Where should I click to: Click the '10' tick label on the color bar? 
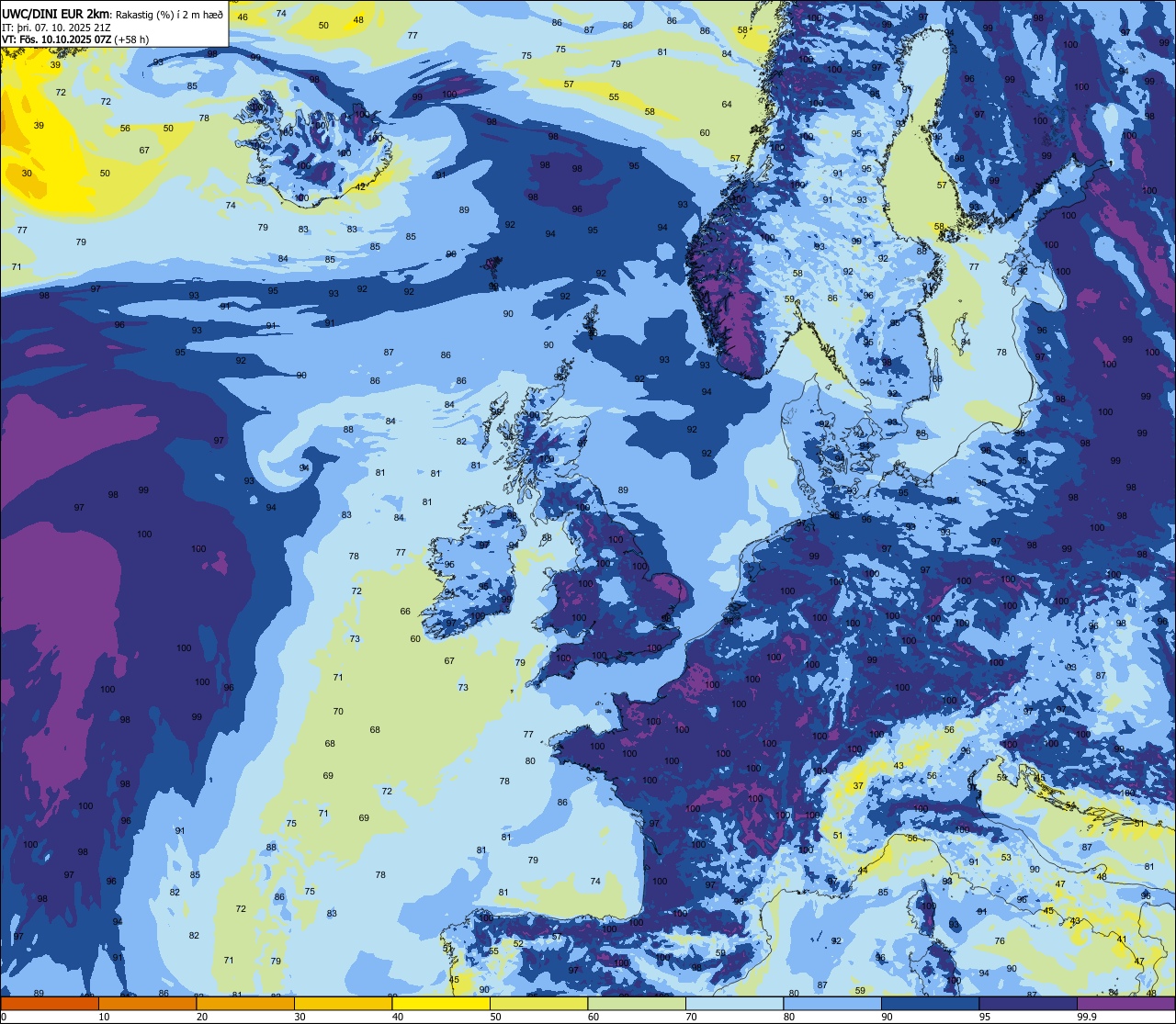click(x=104, y=1017)
